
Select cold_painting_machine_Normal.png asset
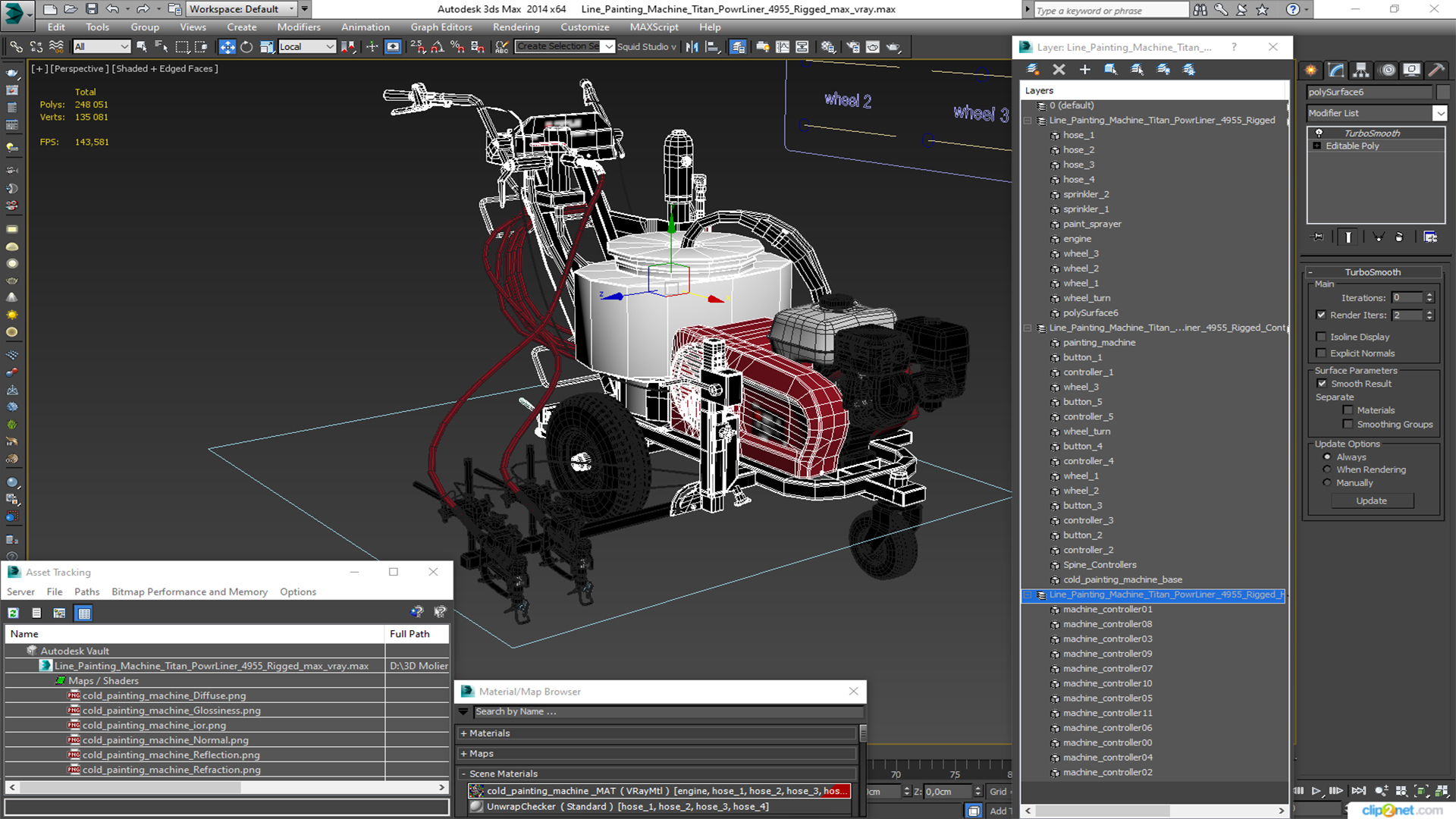point(165,740)
